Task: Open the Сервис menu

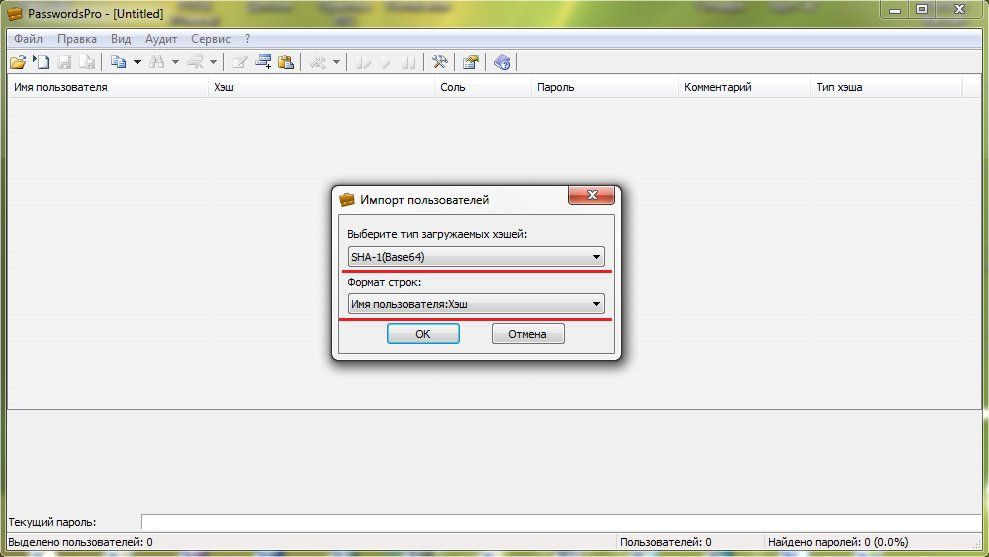Action: [x=211, y=39]
